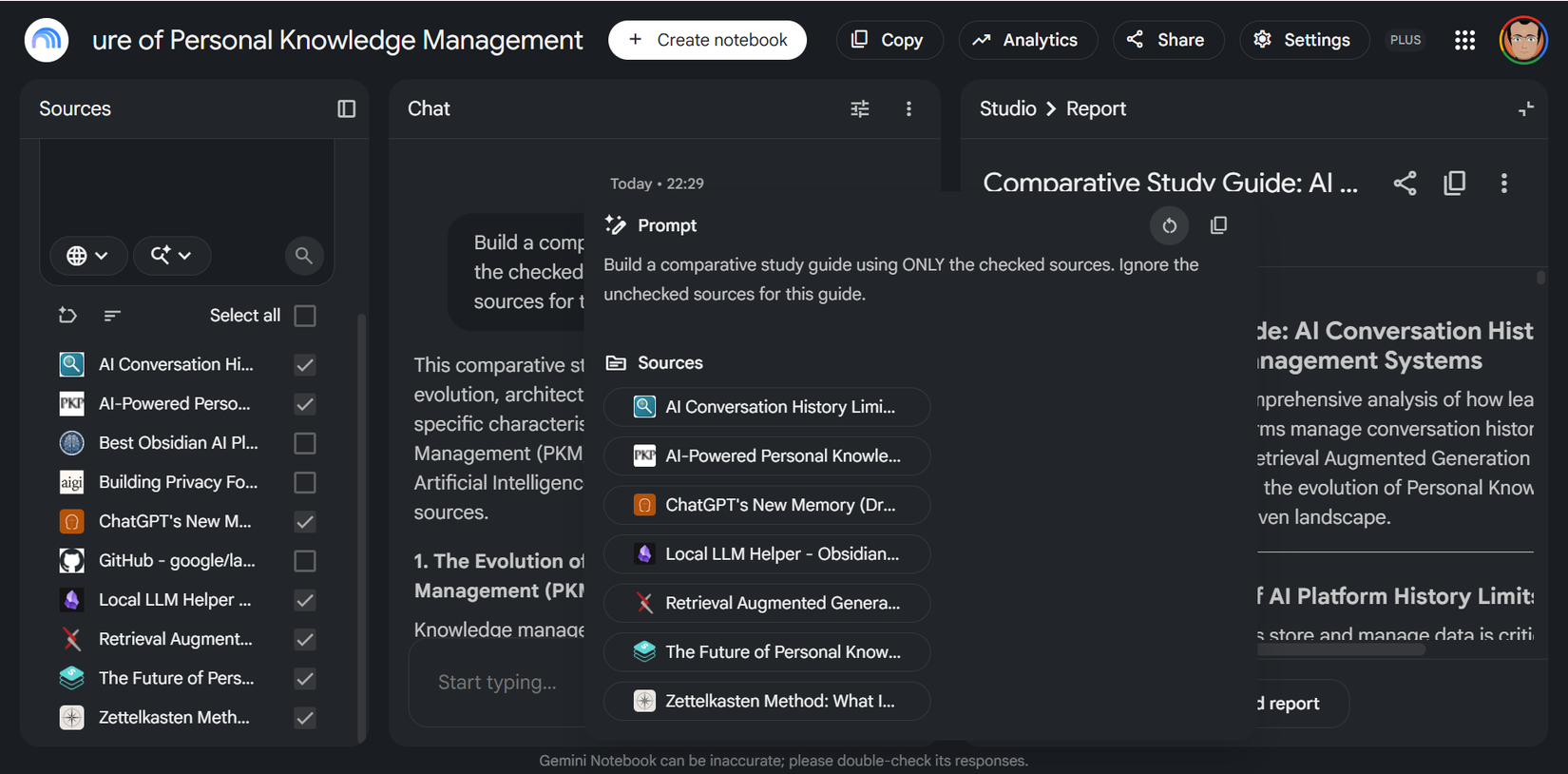Copy the report contents icon

(1455, 183)
